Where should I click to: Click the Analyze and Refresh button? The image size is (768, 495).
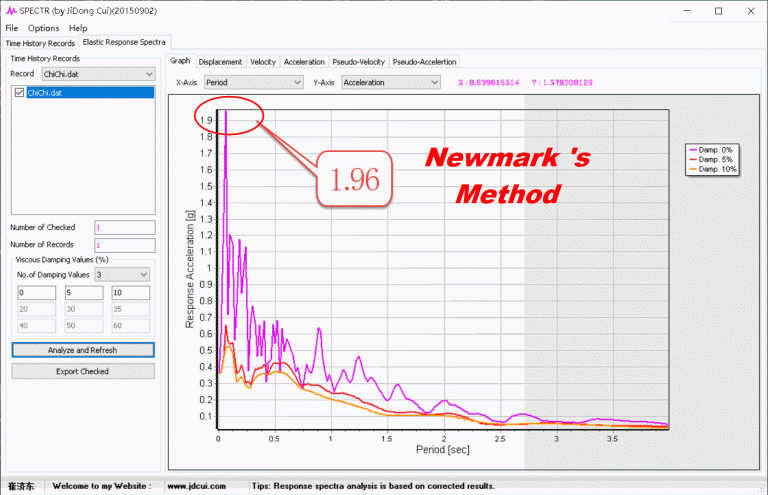coord(83,350)
